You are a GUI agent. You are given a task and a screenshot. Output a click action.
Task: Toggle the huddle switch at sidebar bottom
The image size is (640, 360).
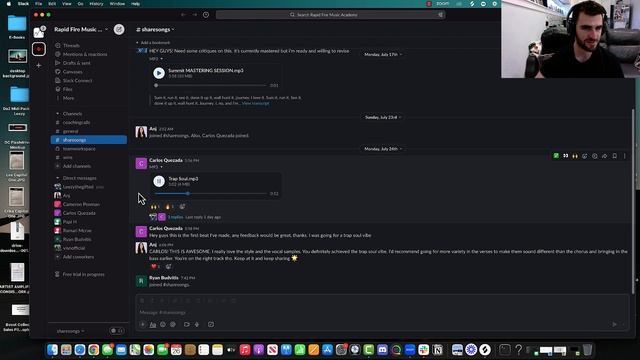point(117,331)
